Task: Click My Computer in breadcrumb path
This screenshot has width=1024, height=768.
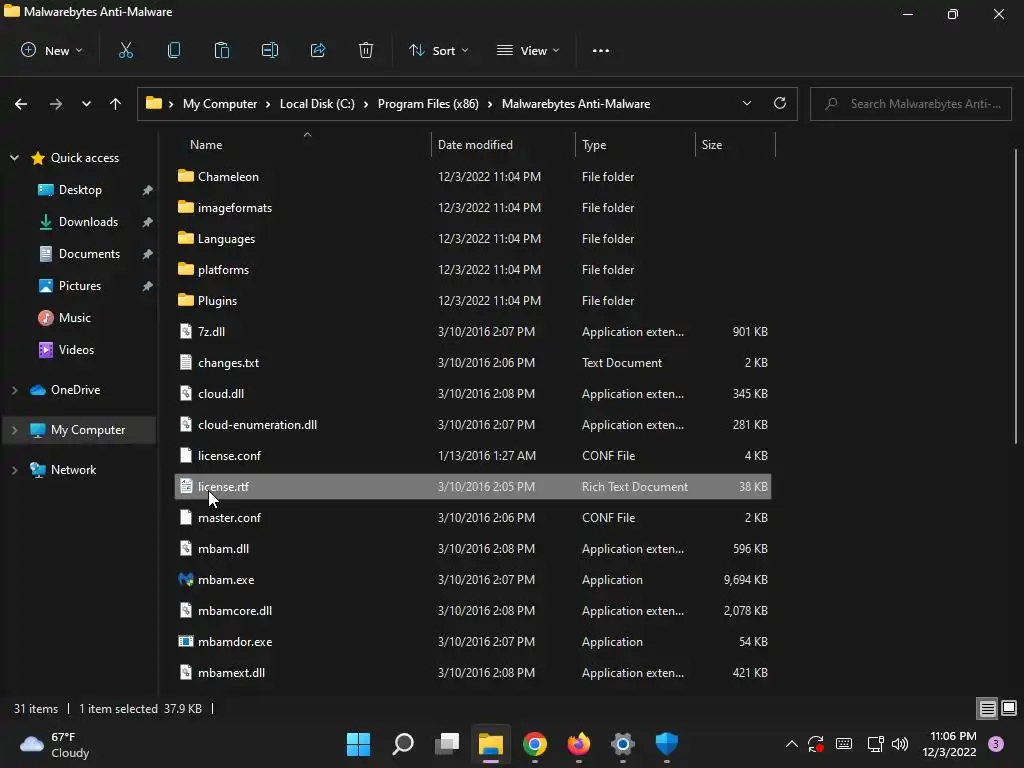Action: [x=220, y=104]
